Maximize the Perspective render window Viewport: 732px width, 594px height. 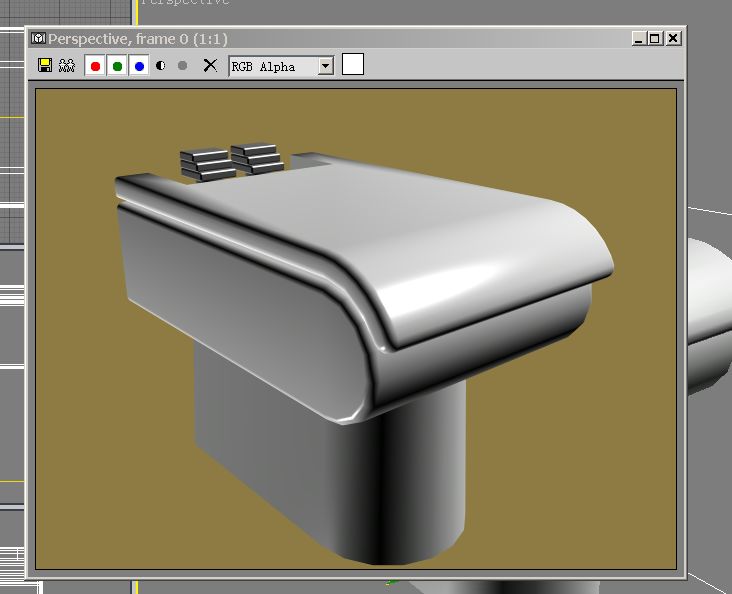pyautogui.click(x=655, y=39)
